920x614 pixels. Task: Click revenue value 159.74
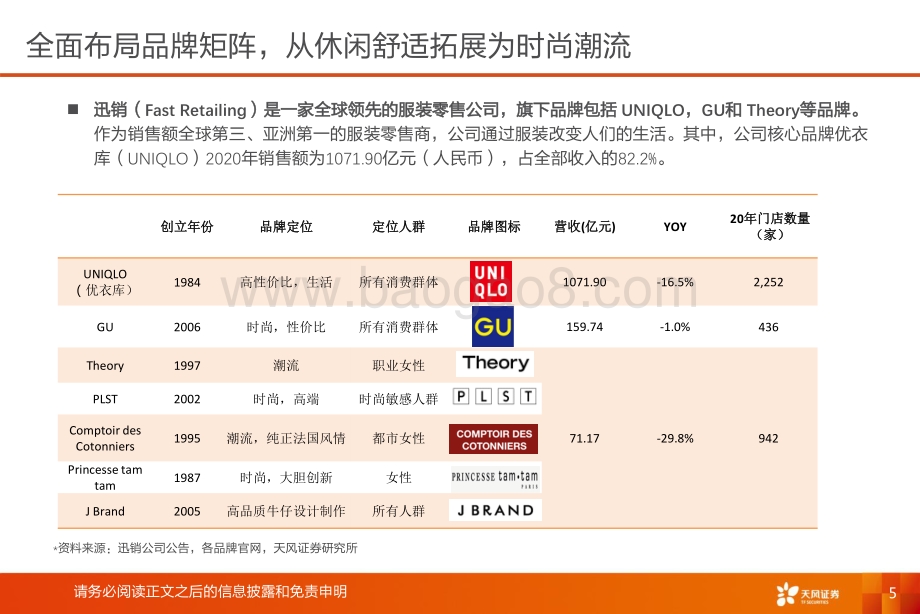coord(585,327)
